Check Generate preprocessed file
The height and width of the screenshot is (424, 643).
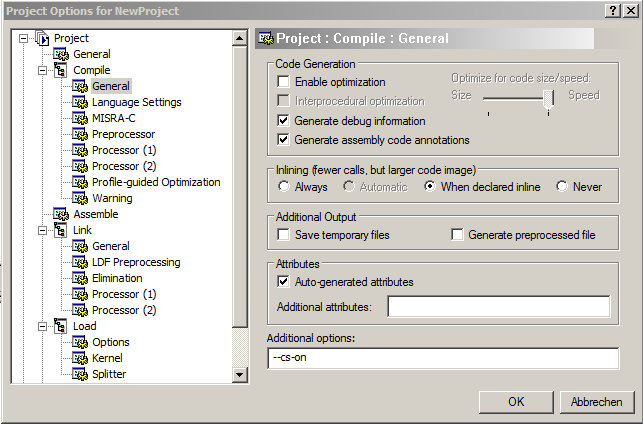click(x=457, y=235)
